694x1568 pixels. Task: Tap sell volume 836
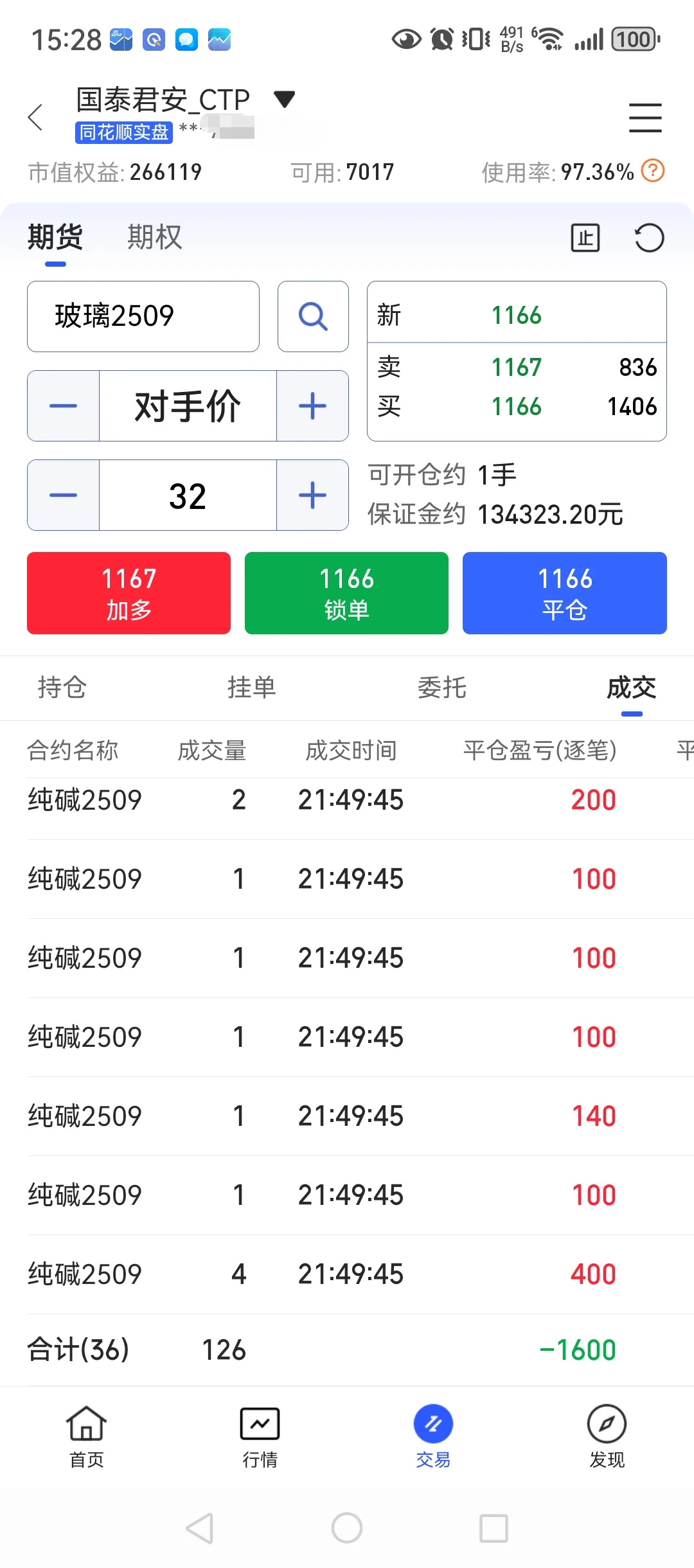click(638, 368)
